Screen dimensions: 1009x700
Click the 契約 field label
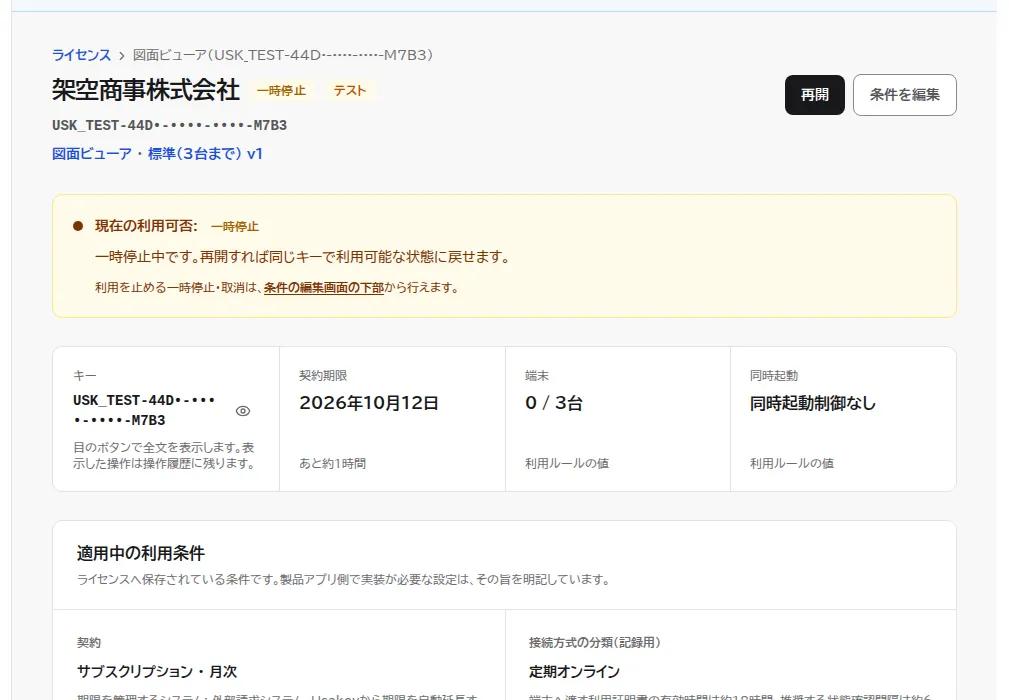click(x=89, y=643)
